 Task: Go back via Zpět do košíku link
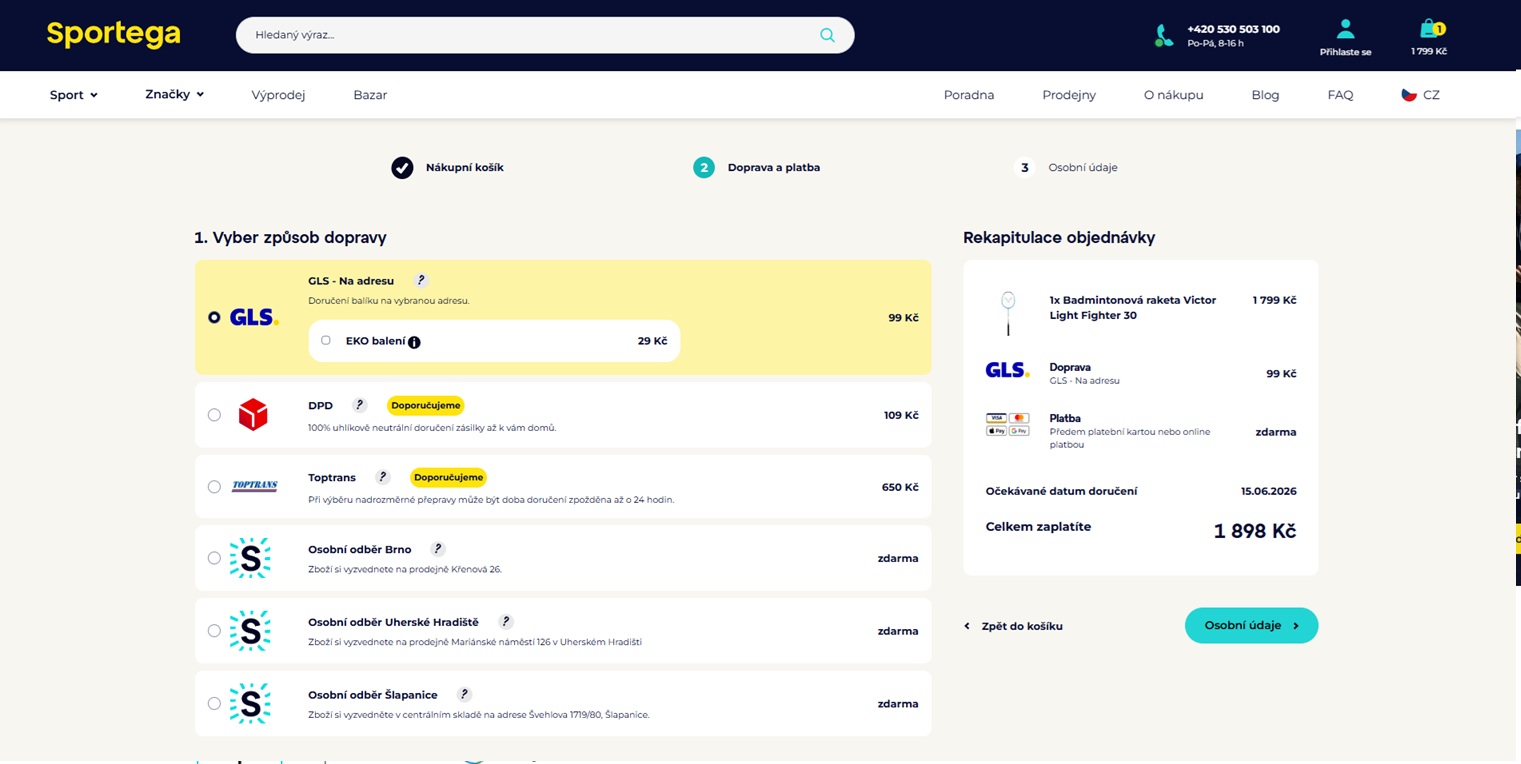pos(1013,626)
